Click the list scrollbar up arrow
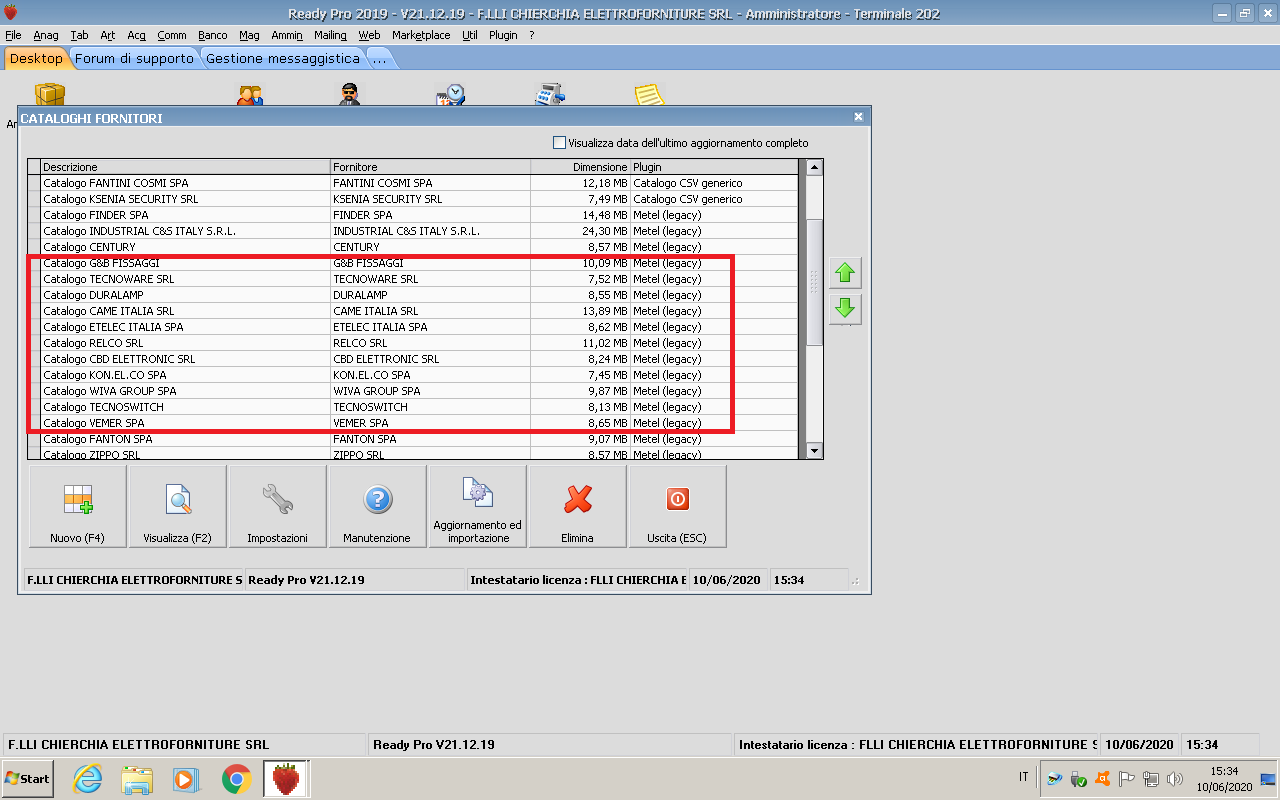The height and width of the screenshot is (800, 1280). 814,167
